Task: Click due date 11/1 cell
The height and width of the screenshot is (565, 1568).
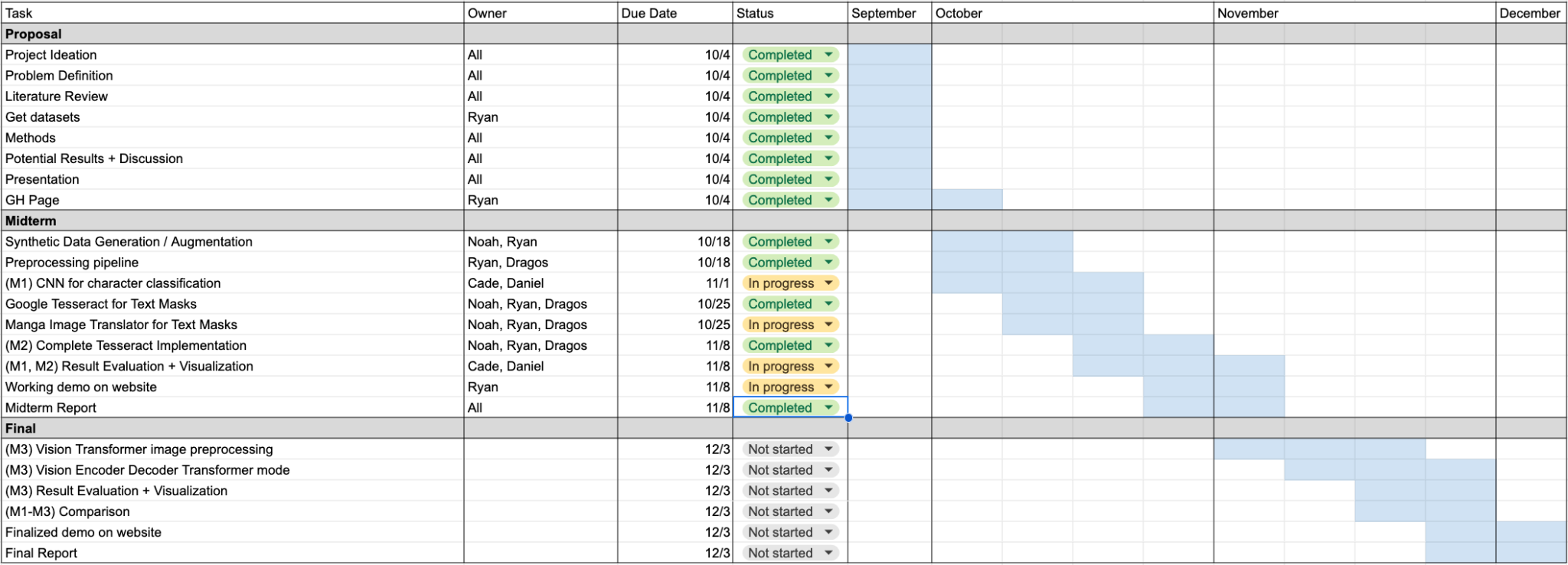Action: coord(675,282)
